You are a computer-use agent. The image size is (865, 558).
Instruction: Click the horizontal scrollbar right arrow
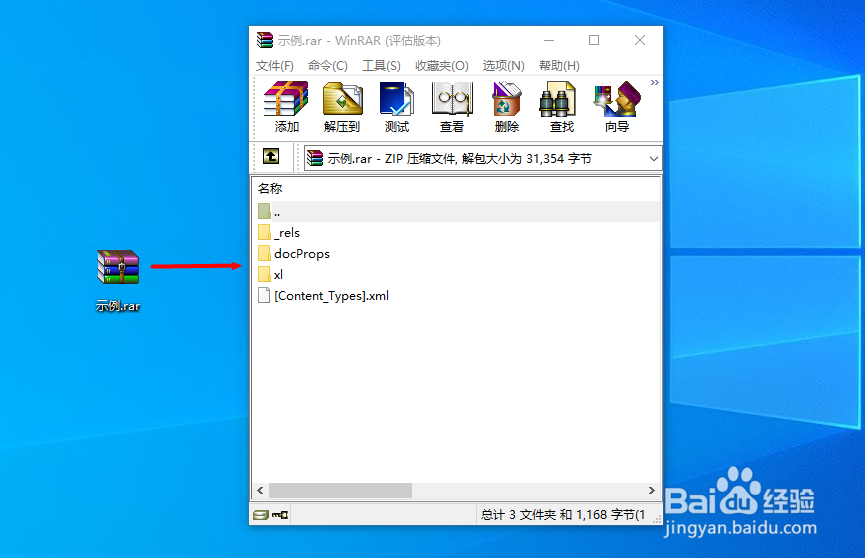coord(652,490)
